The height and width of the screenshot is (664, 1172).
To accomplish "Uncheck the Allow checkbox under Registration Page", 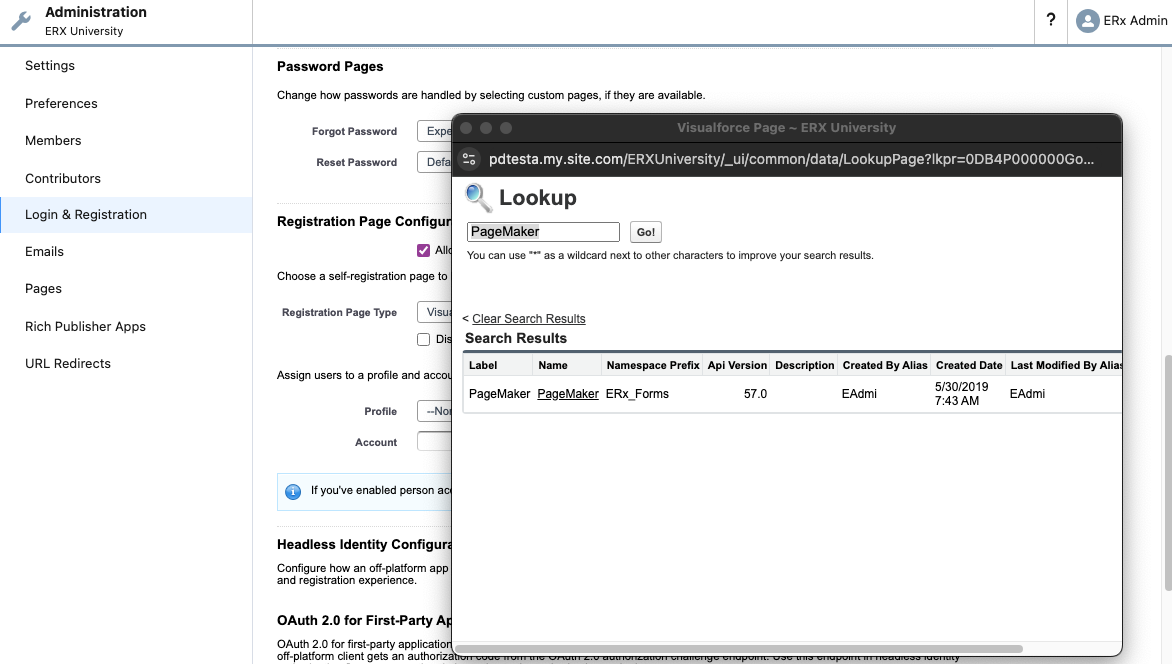I will [424, 250].
